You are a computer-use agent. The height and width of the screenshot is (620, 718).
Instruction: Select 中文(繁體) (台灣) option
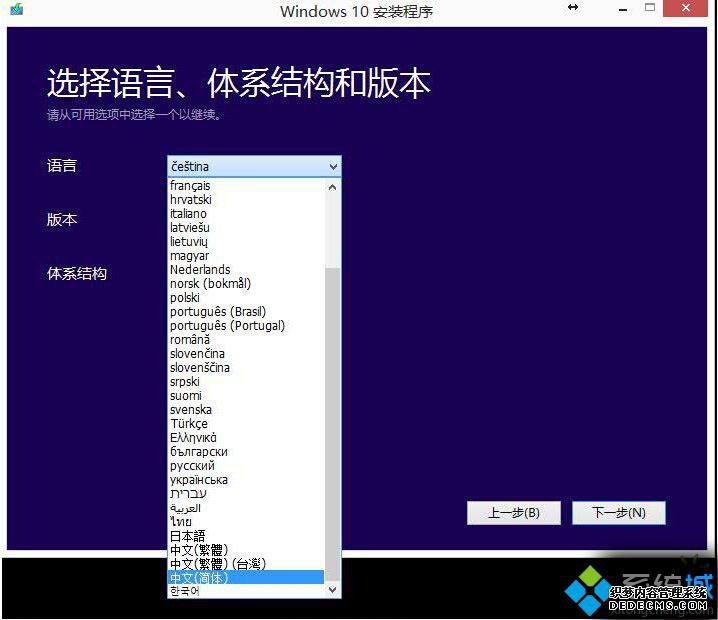pyautogui.click(x=247, y=564)
